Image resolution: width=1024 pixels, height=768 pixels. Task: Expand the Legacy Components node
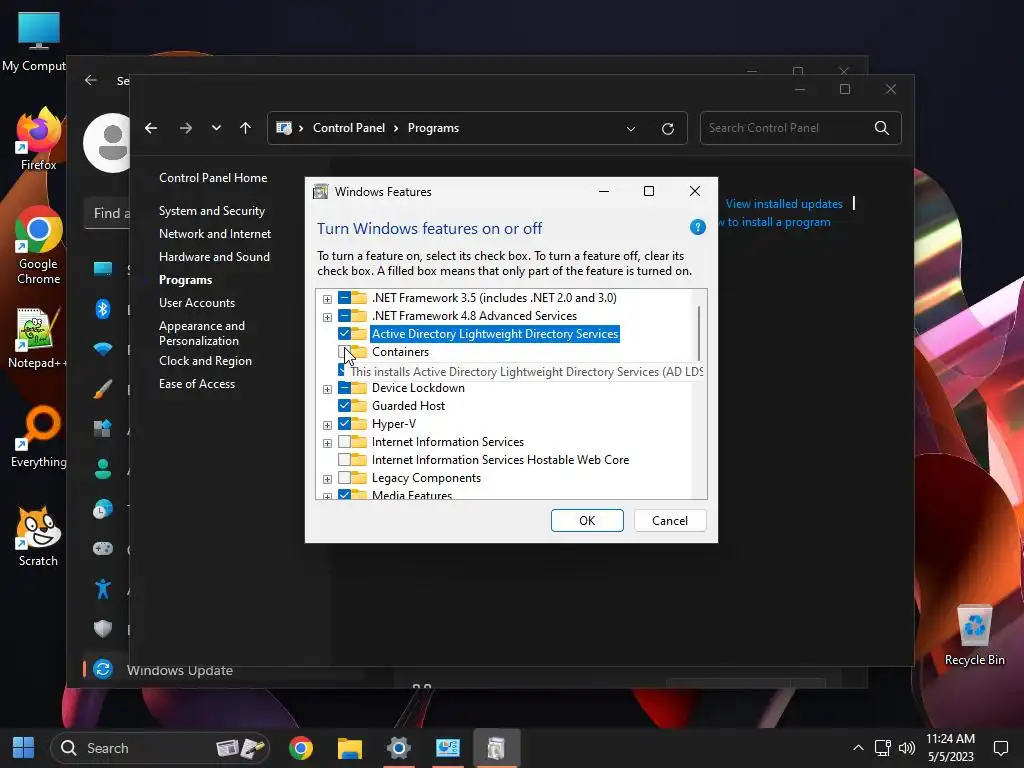click(x=327, y=479)
